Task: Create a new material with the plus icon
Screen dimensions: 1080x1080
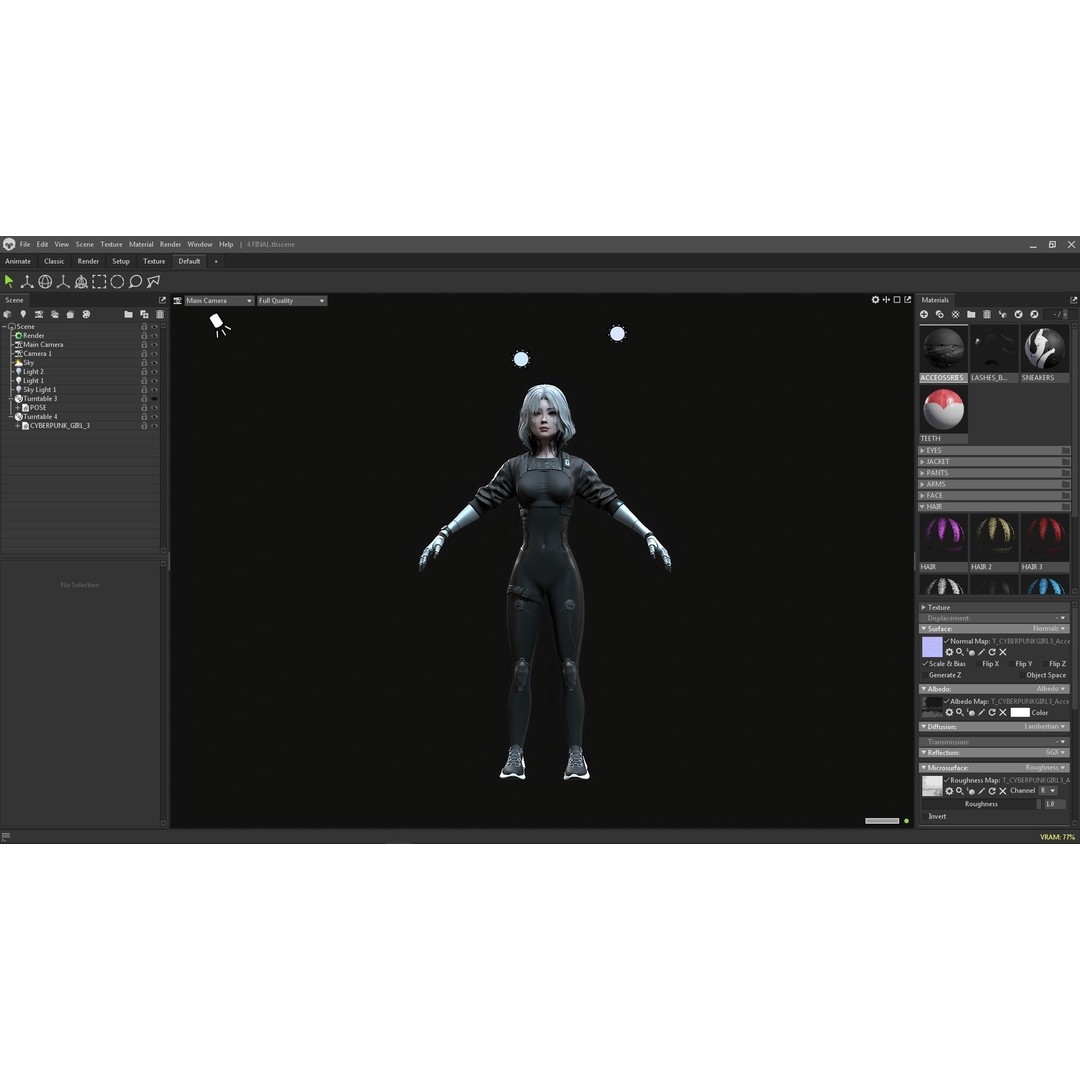Action: 924,314
